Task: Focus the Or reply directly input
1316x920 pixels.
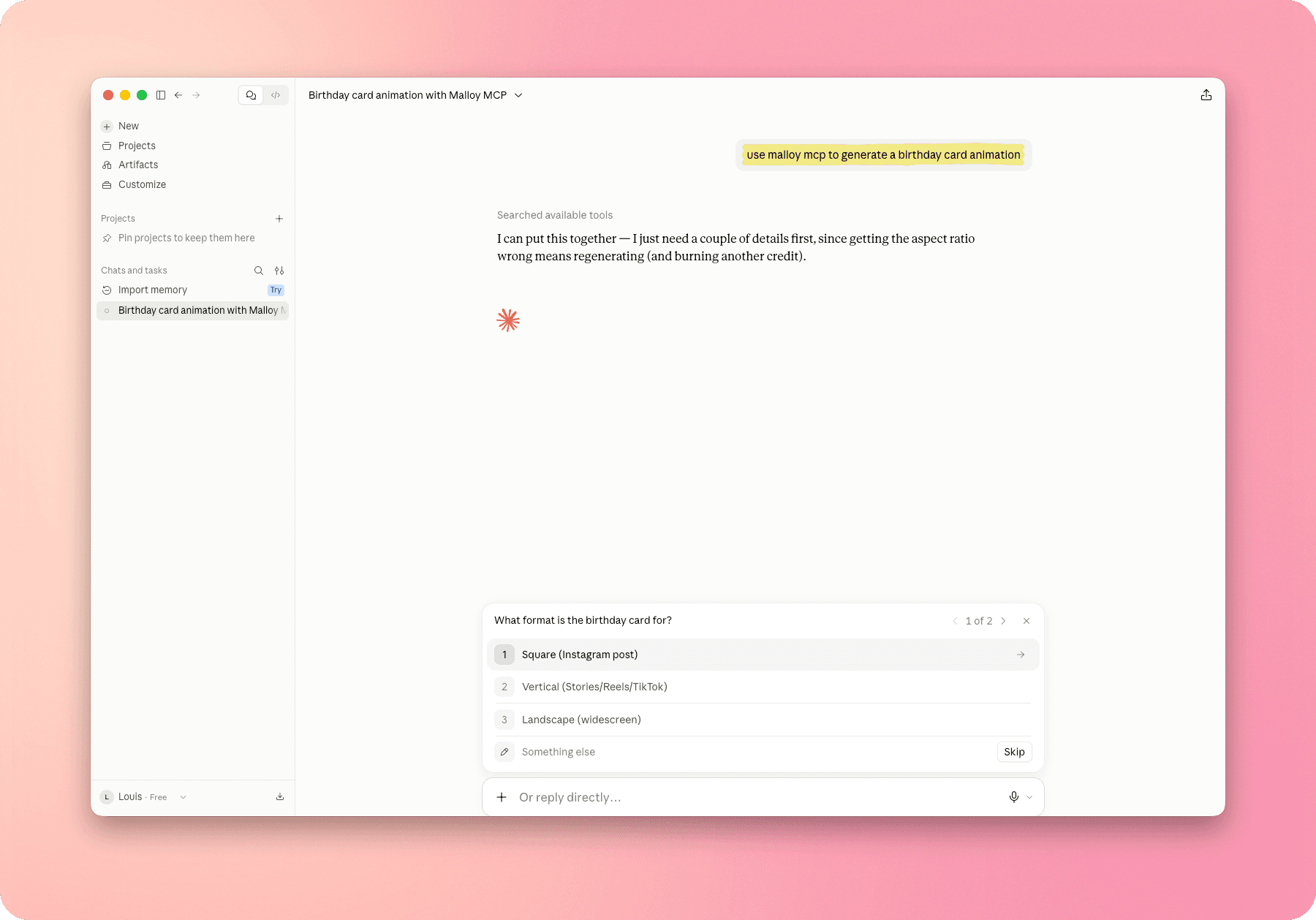Action: tap(757, 797)
